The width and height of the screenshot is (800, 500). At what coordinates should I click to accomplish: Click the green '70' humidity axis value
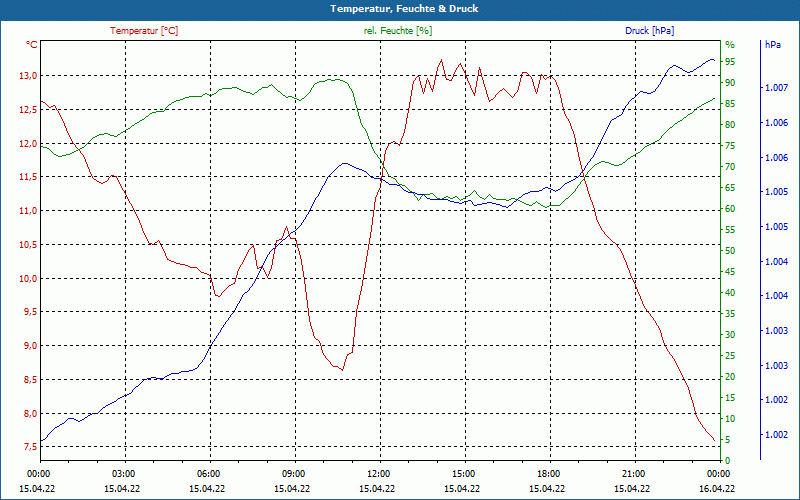730,167
